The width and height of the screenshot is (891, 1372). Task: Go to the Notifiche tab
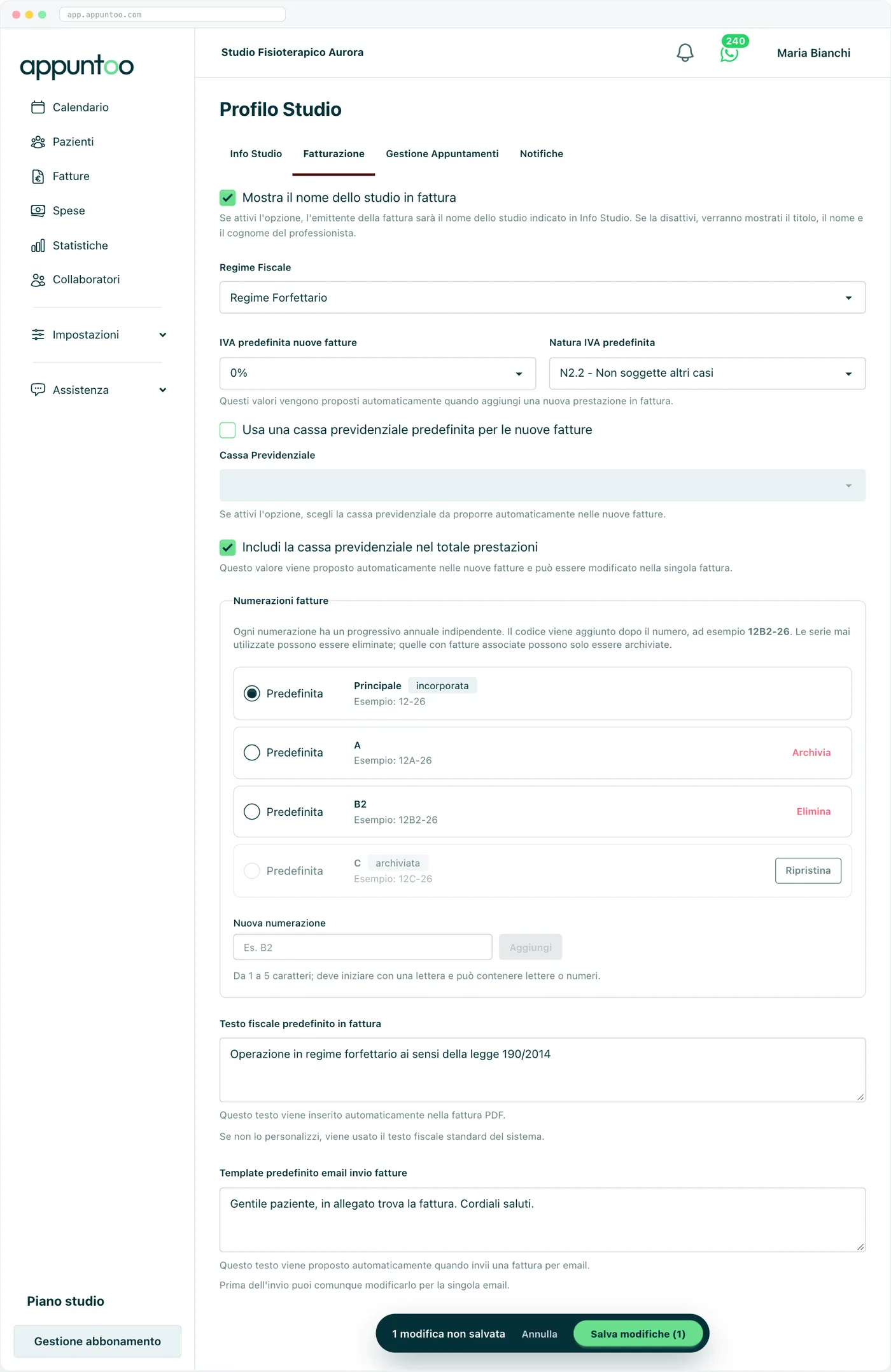pos(542,154)
